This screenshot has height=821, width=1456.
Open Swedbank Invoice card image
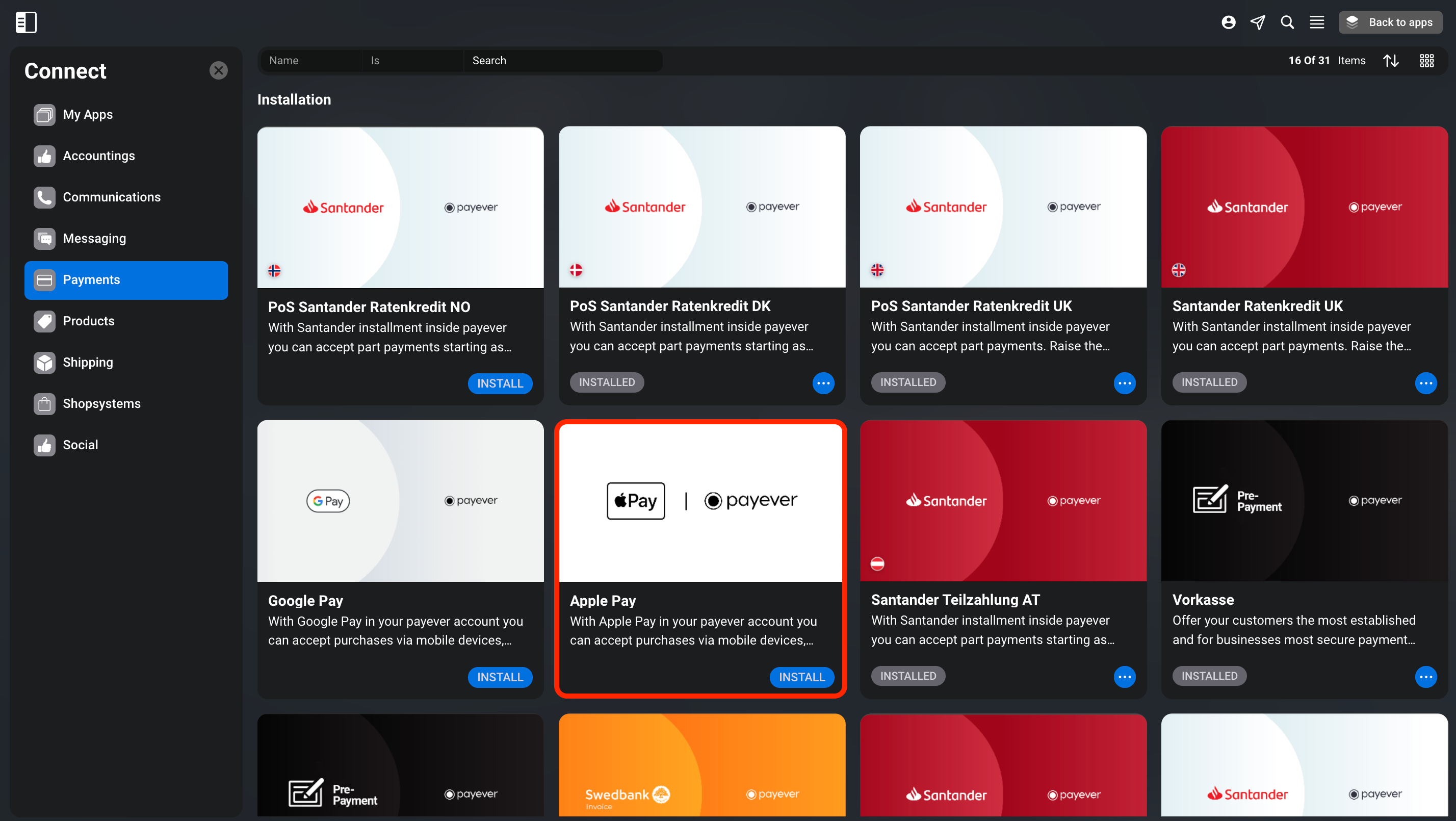click(701, 765)
